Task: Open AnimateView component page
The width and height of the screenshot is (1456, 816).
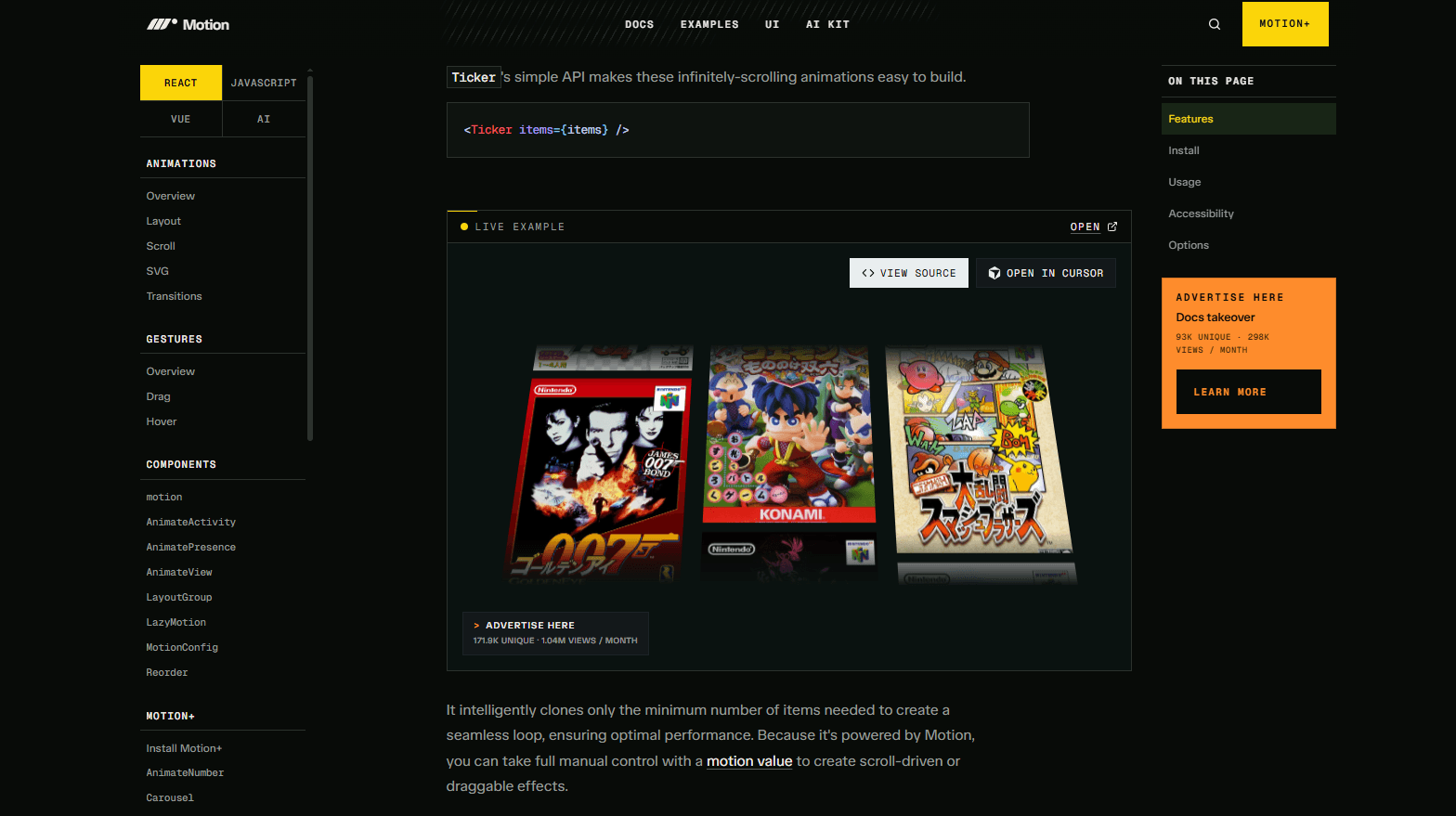Action: pyautogui.click(x=179, y=573)
